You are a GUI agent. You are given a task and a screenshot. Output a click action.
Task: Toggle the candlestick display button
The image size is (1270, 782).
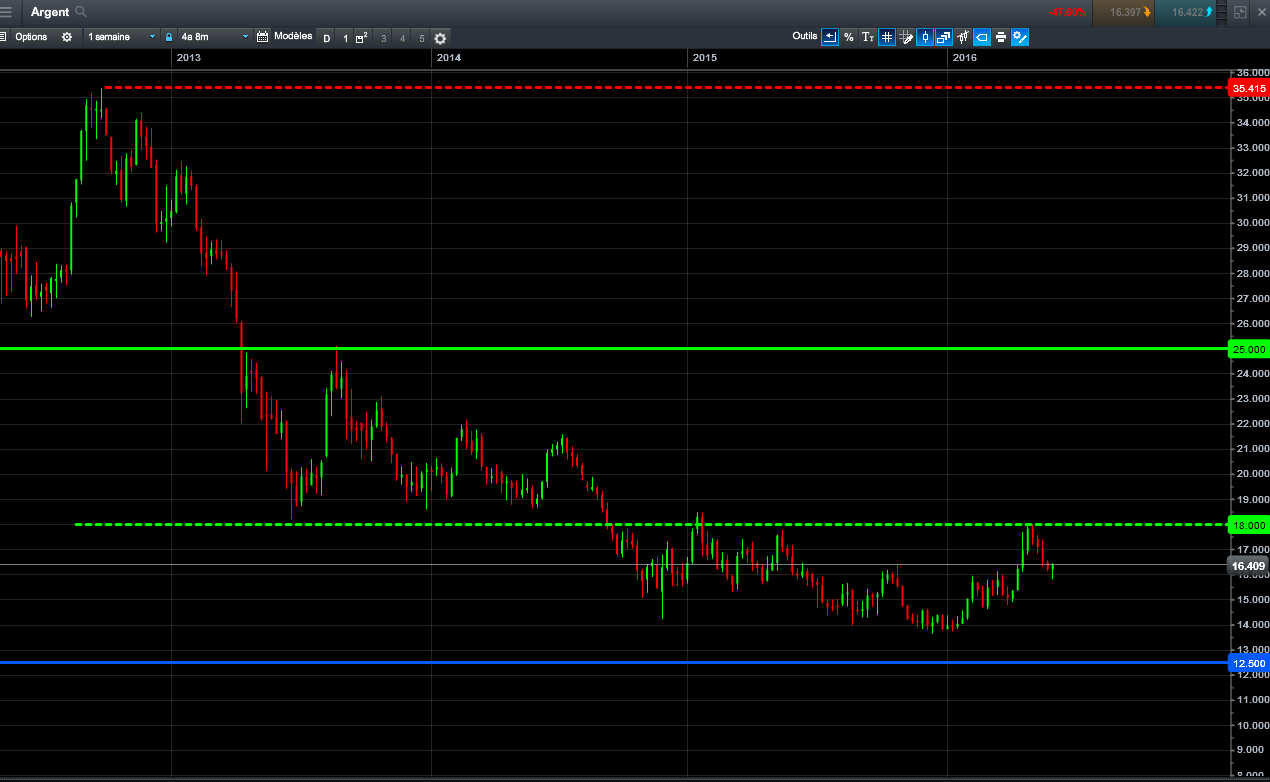(925, 37)
